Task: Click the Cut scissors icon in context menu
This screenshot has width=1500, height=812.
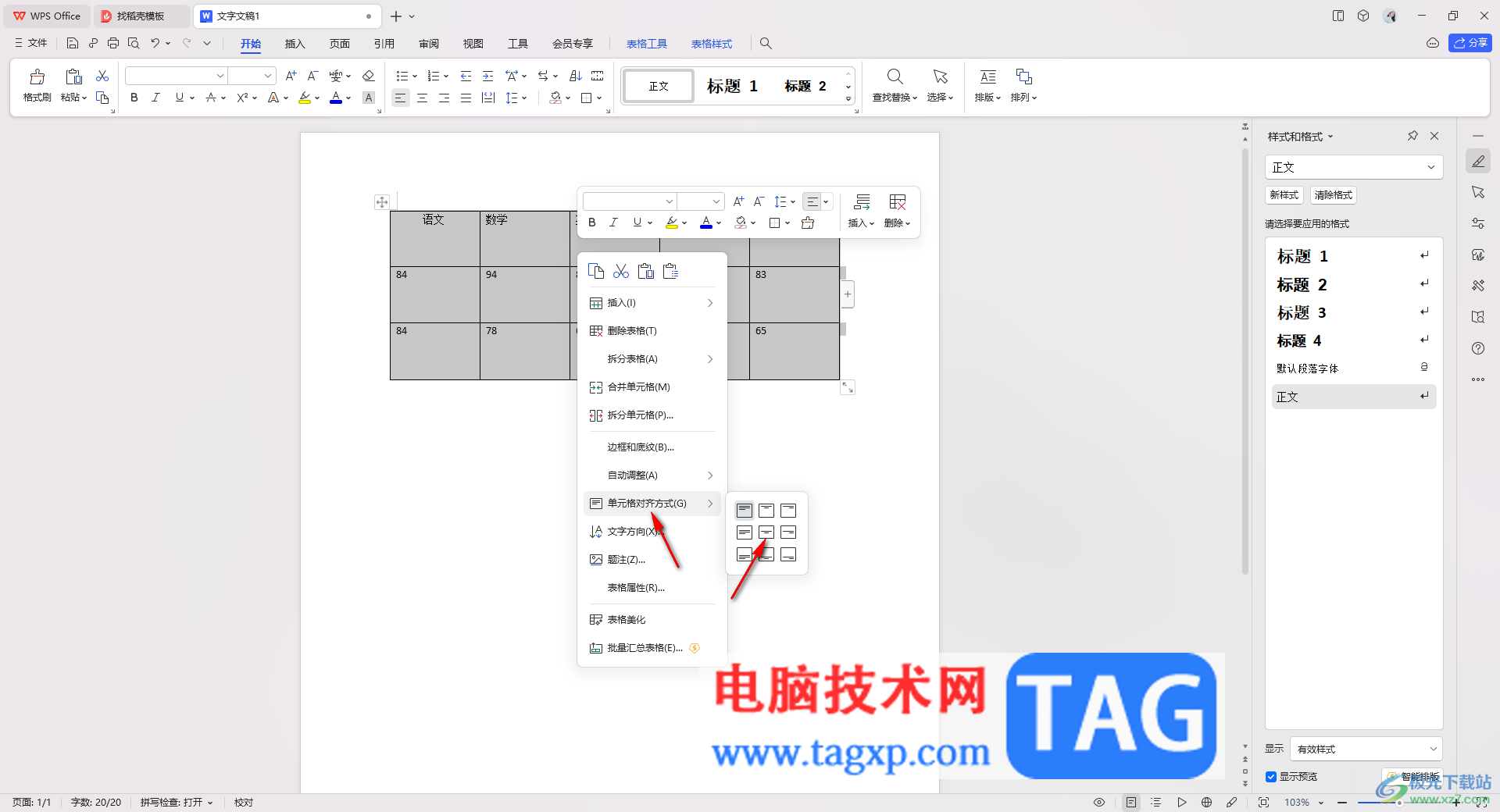Action: (x=621, y=271)
